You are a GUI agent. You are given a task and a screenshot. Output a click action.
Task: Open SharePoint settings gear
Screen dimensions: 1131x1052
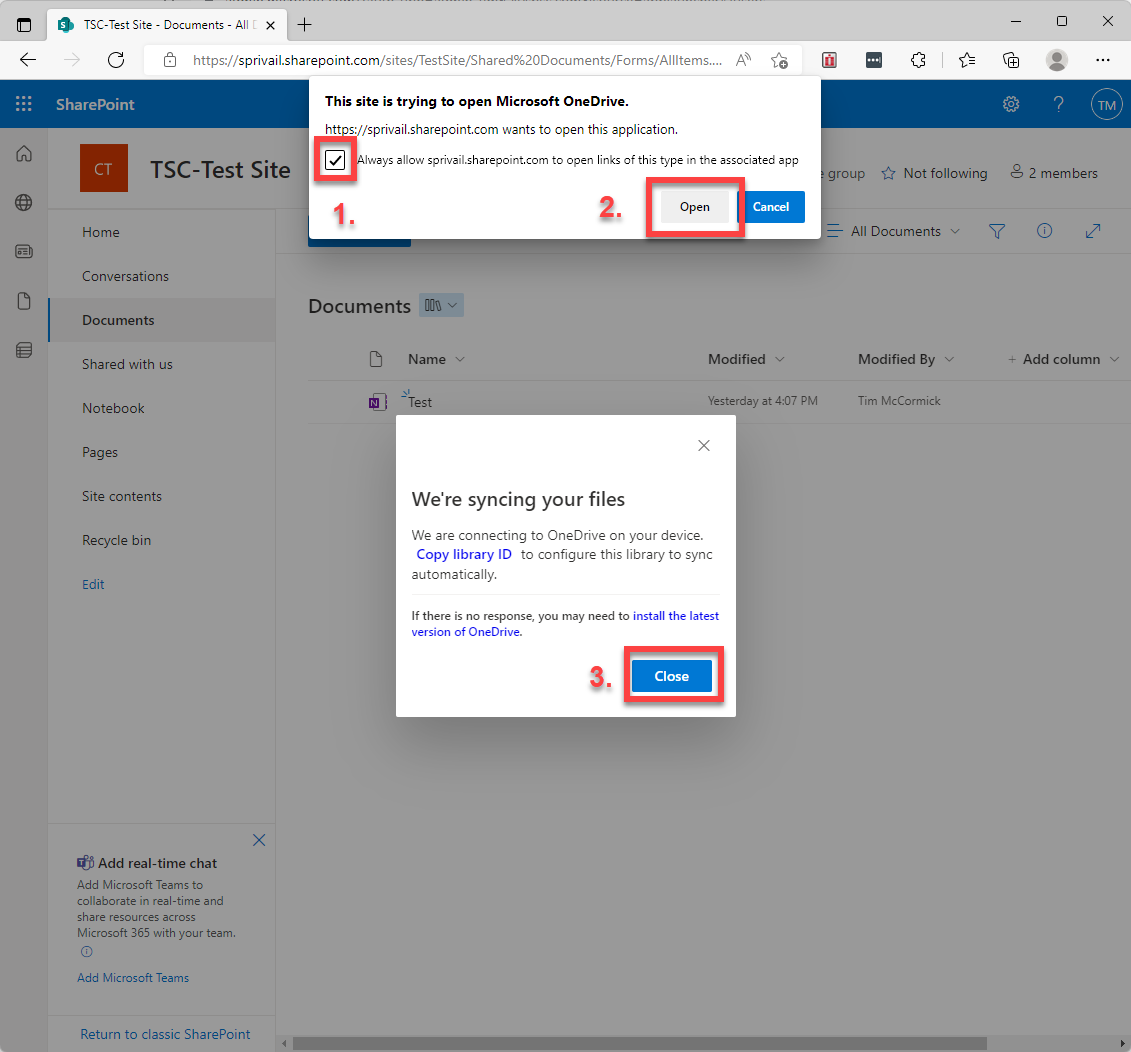pos(1011,105)
